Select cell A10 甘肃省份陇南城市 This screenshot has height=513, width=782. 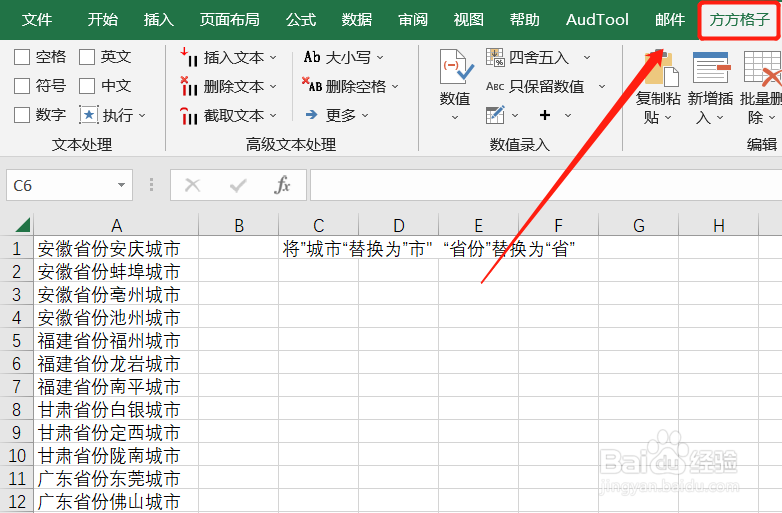pos(116,455)
